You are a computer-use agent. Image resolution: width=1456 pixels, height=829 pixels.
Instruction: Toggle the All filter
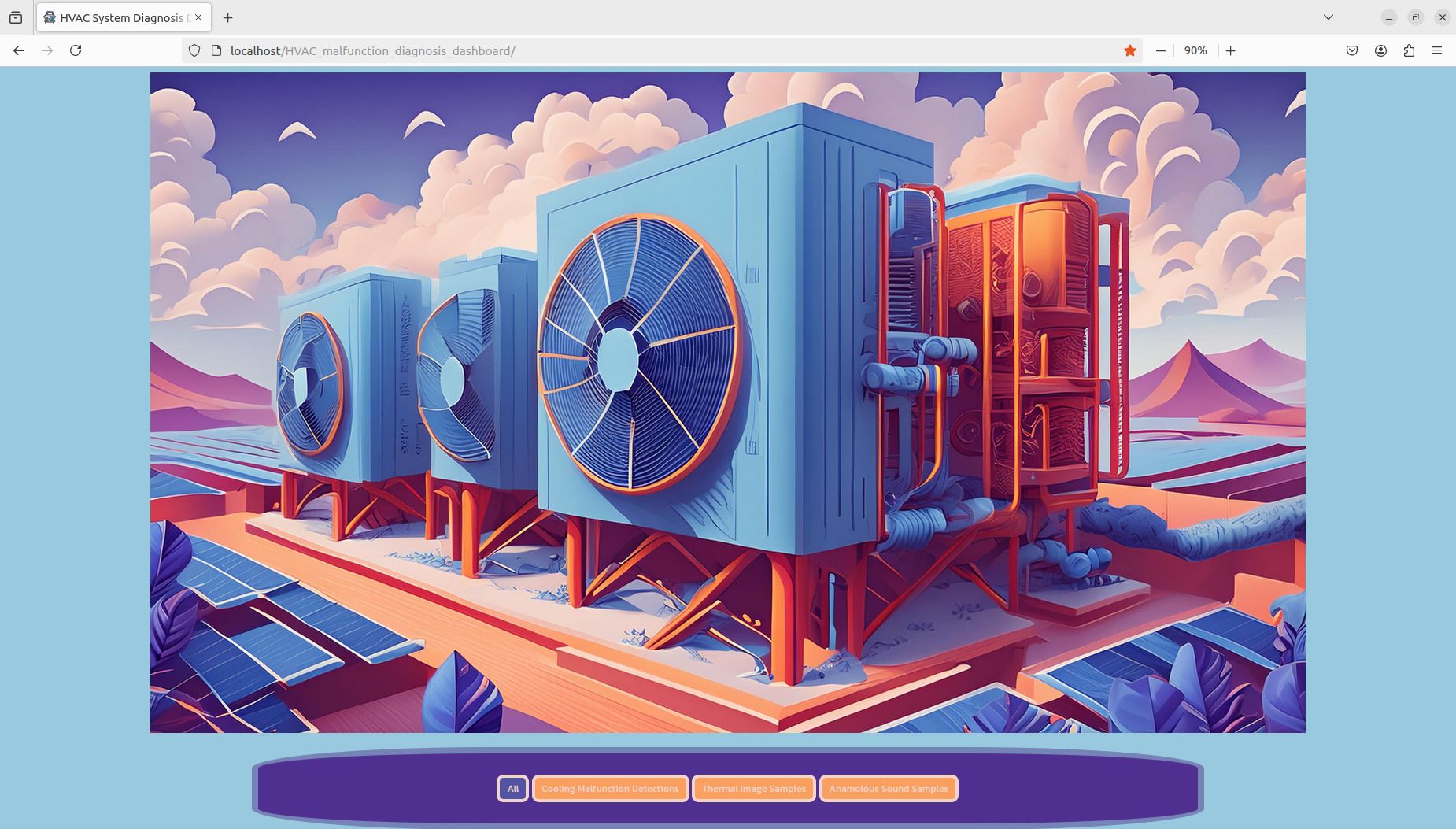(x=512, y=788)
